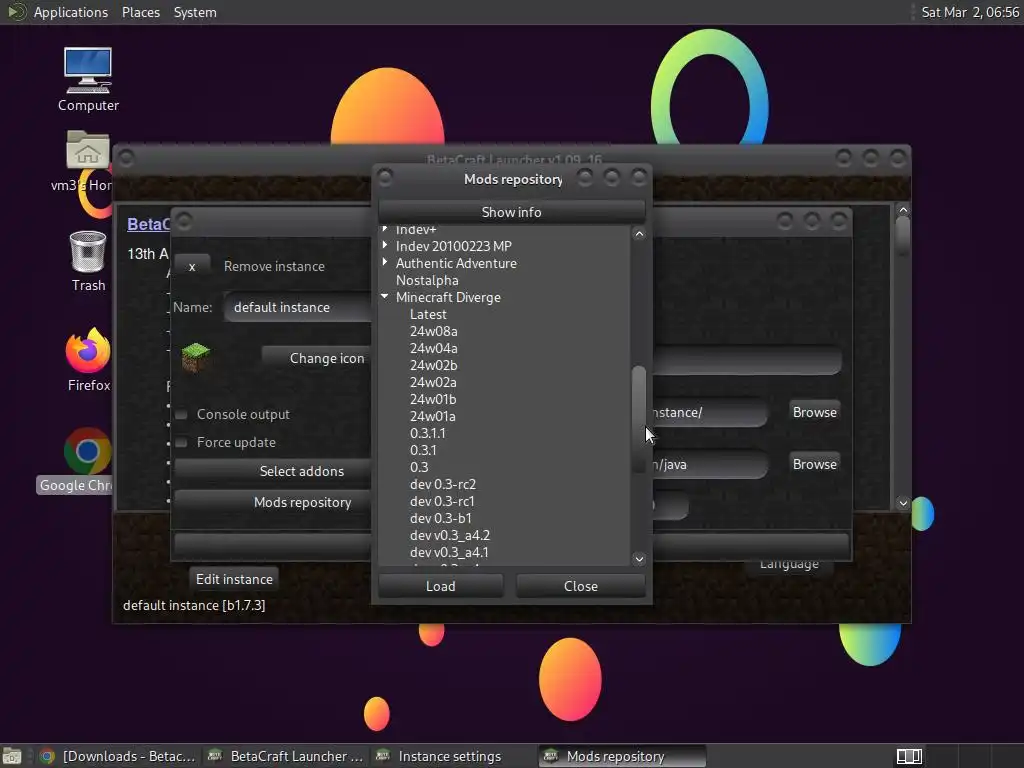Click the Close button in Mods repository
This screenshot has height=768, width=1024.
(x=581, y=586)
